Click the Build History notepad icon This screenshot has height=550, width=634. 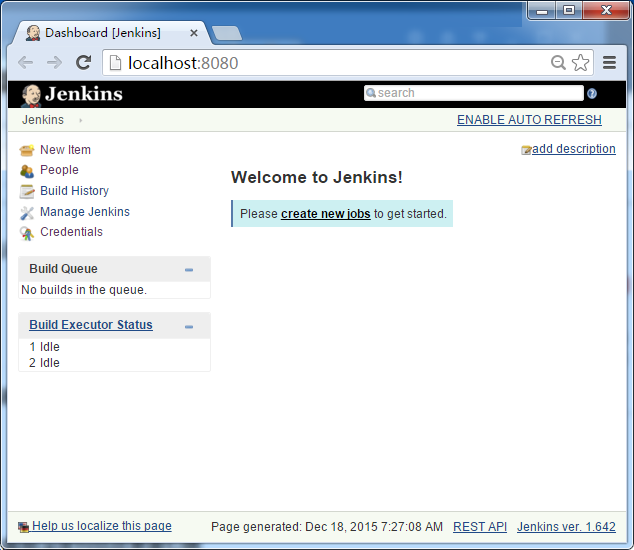(27, 192)
